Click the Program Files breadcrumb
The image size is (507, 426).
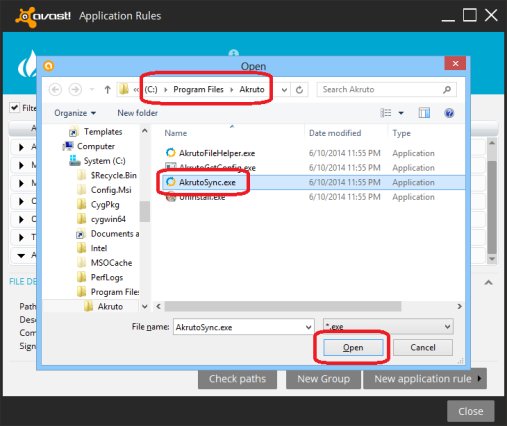(198, 89)
